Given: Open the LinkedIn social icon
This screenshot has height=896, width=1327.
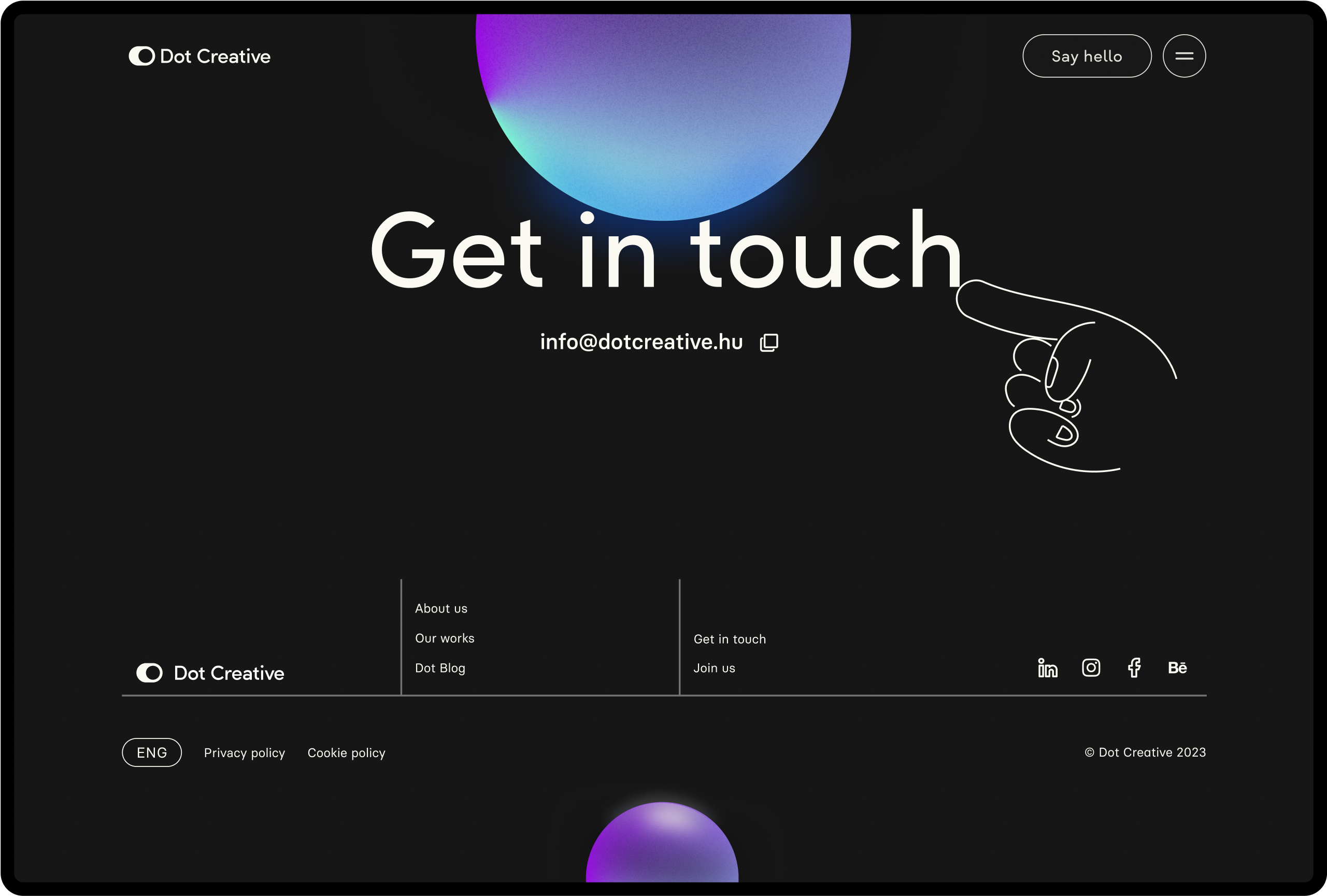Looking at the screenshot, I should pos(1047,667).
